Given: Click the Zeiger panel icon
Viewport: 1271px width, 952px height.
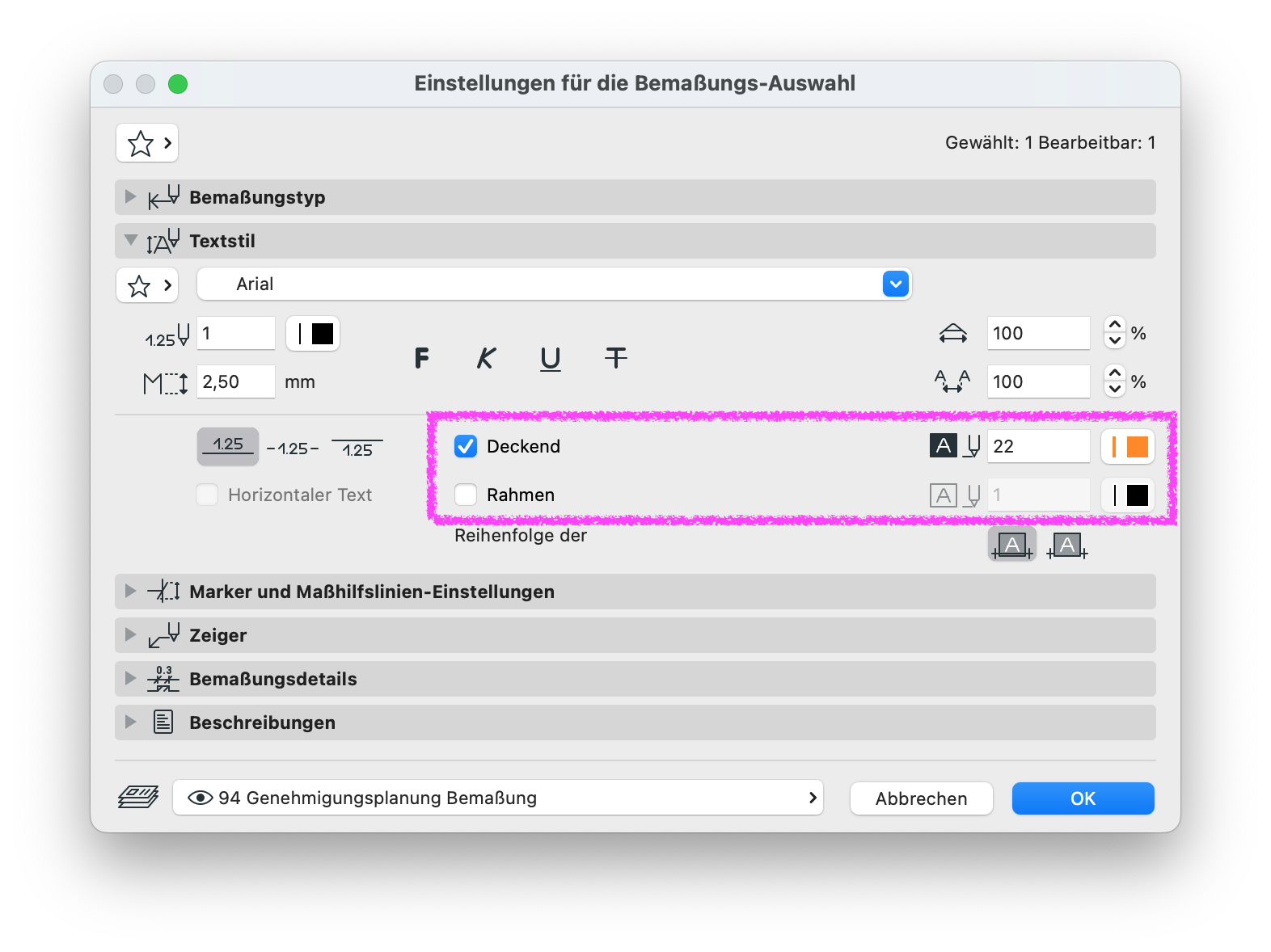Looking at the screenshot, I should point(163,635).
